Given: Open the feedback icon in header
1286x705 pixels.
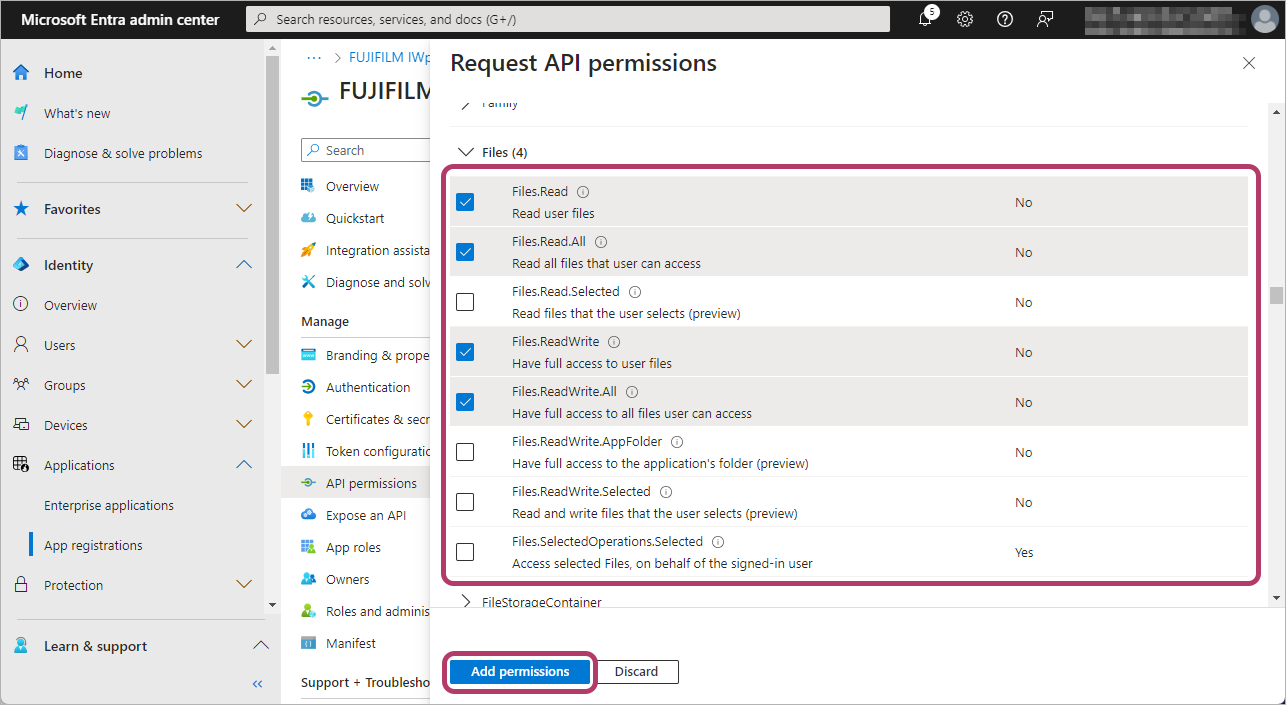Looking at the screenshot, I should 1045,19.
